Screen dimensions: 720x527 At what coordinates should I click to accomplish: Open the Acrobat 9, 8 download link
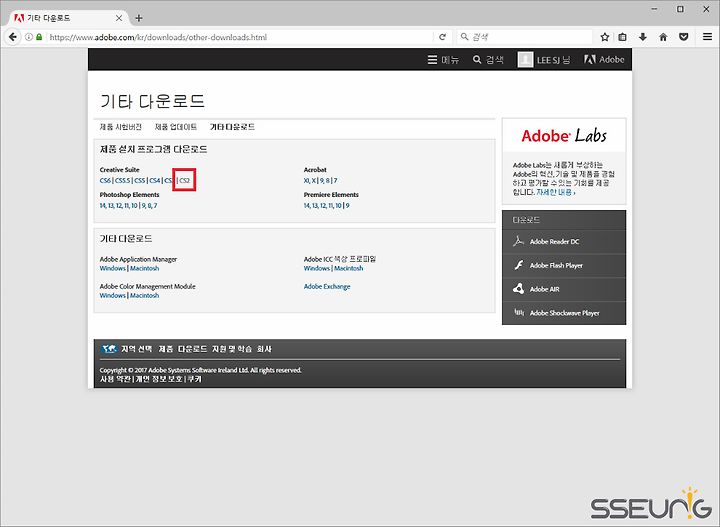[x=325, y=180]
